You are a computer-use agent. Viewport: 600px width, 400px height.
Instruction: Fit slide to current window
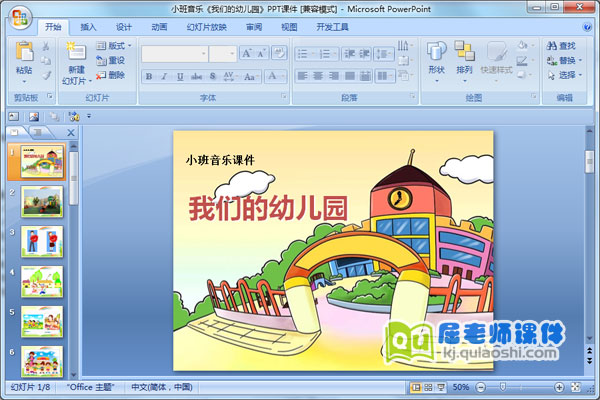576,387
